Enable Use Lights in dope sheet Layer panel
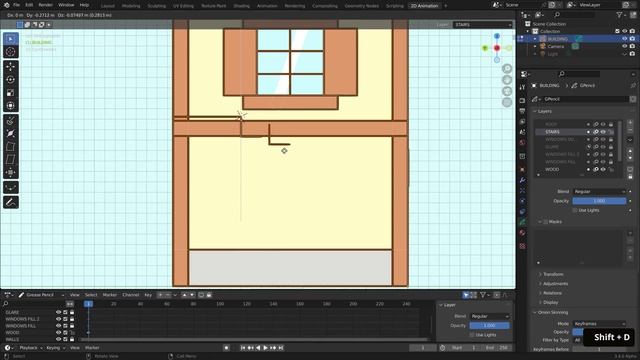 tap(472, 335)
